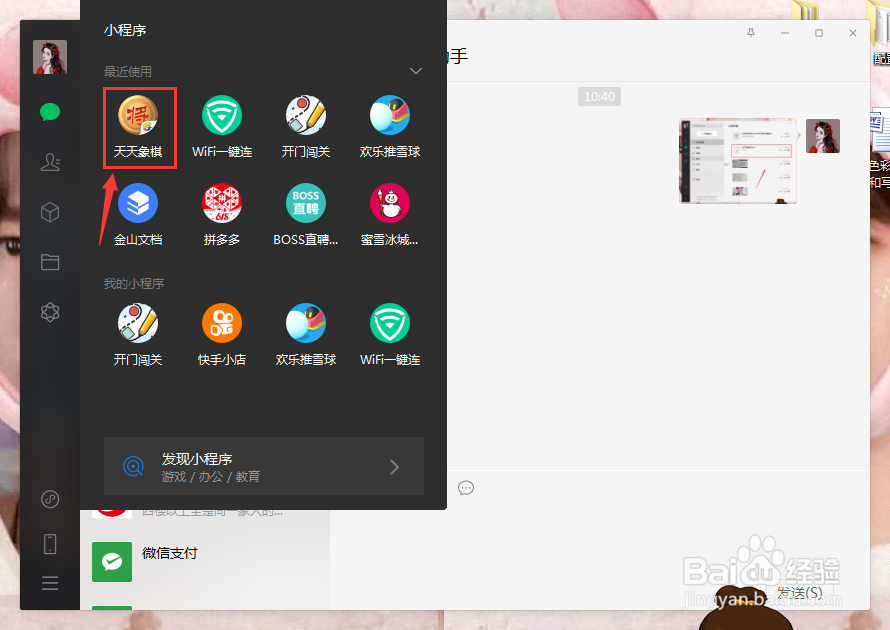The height and width of the screenshot is (630, 890).
Task: Minimize the WeChat window
Action: tap(785, 33)
